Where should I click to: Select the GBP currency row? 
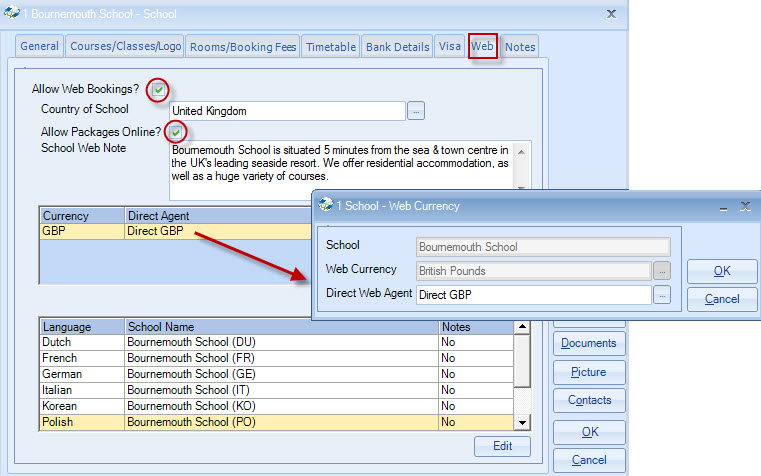coord(170,231)
